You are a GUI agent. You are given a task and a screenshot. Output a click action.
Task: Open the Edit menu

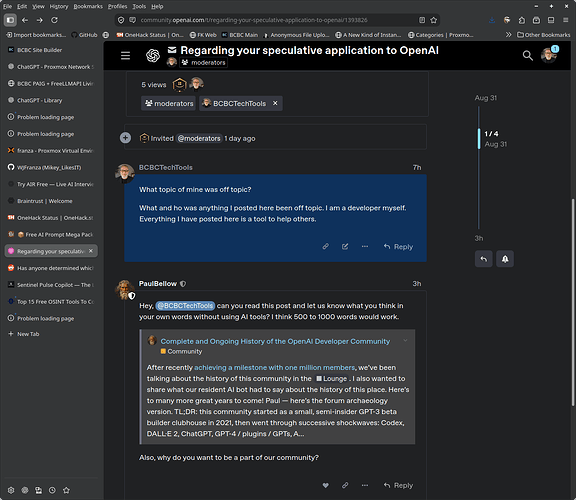[22, 6]
